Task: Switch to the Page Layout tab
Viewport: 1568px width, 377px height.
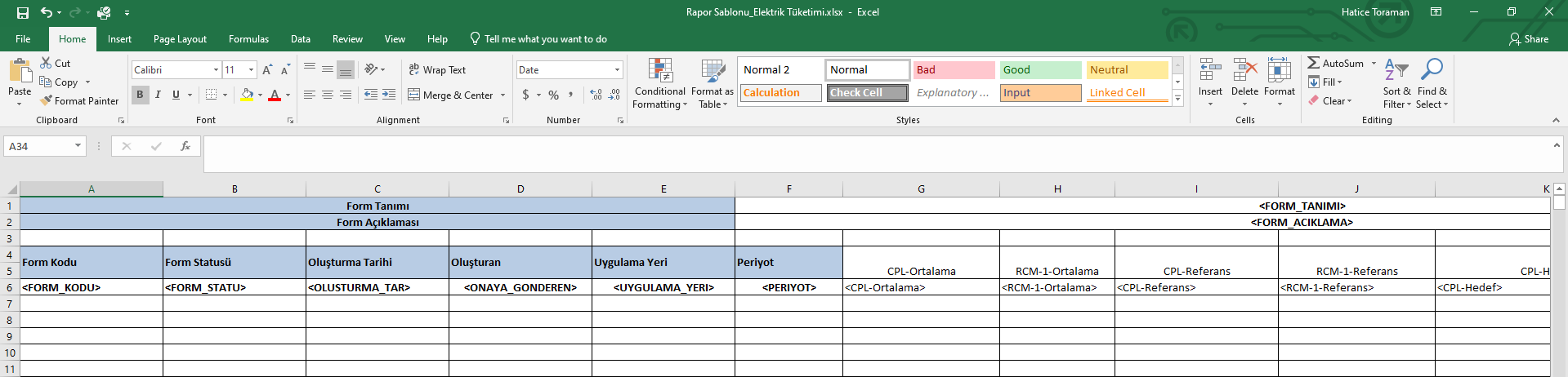Action: [180, 39]
